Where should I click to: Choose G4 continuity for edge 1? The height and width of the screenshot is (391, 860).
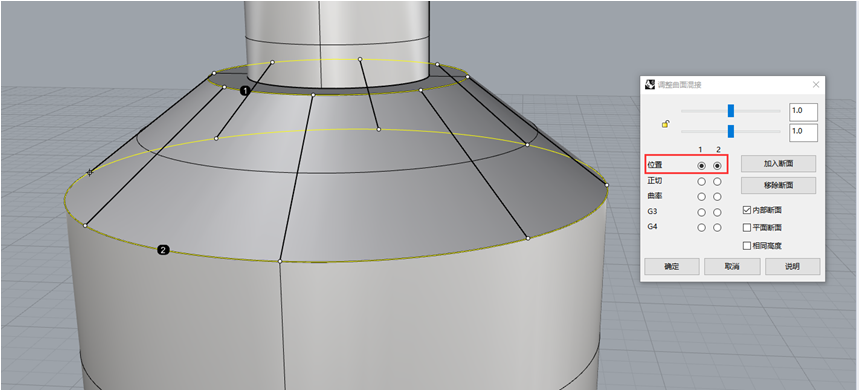(x=701, y=228)
